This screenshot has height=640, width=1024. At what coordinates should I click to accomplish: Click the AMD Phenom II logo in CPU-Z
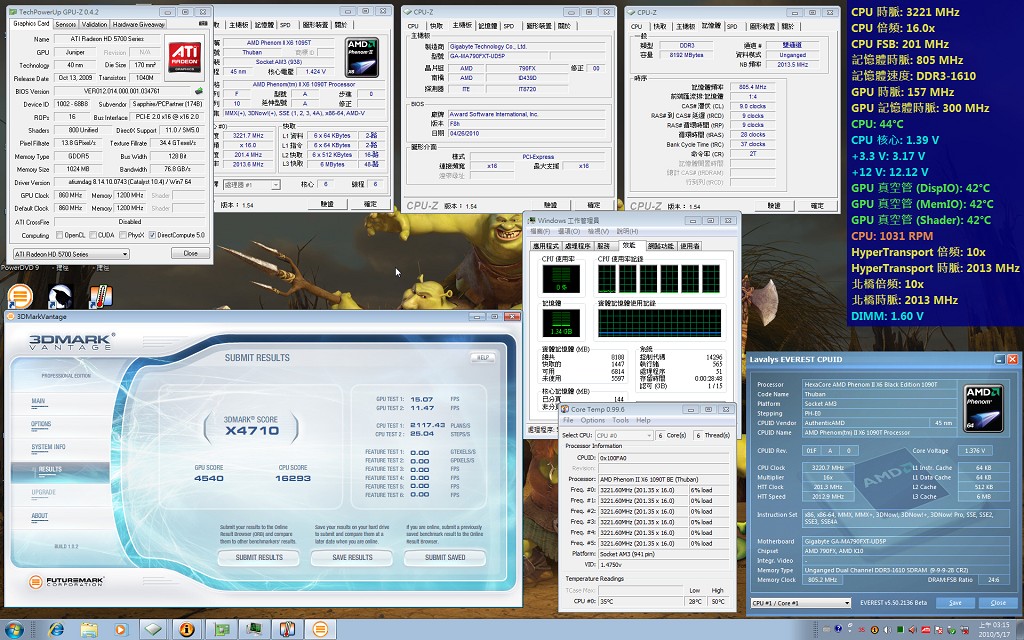click(362, 57)
